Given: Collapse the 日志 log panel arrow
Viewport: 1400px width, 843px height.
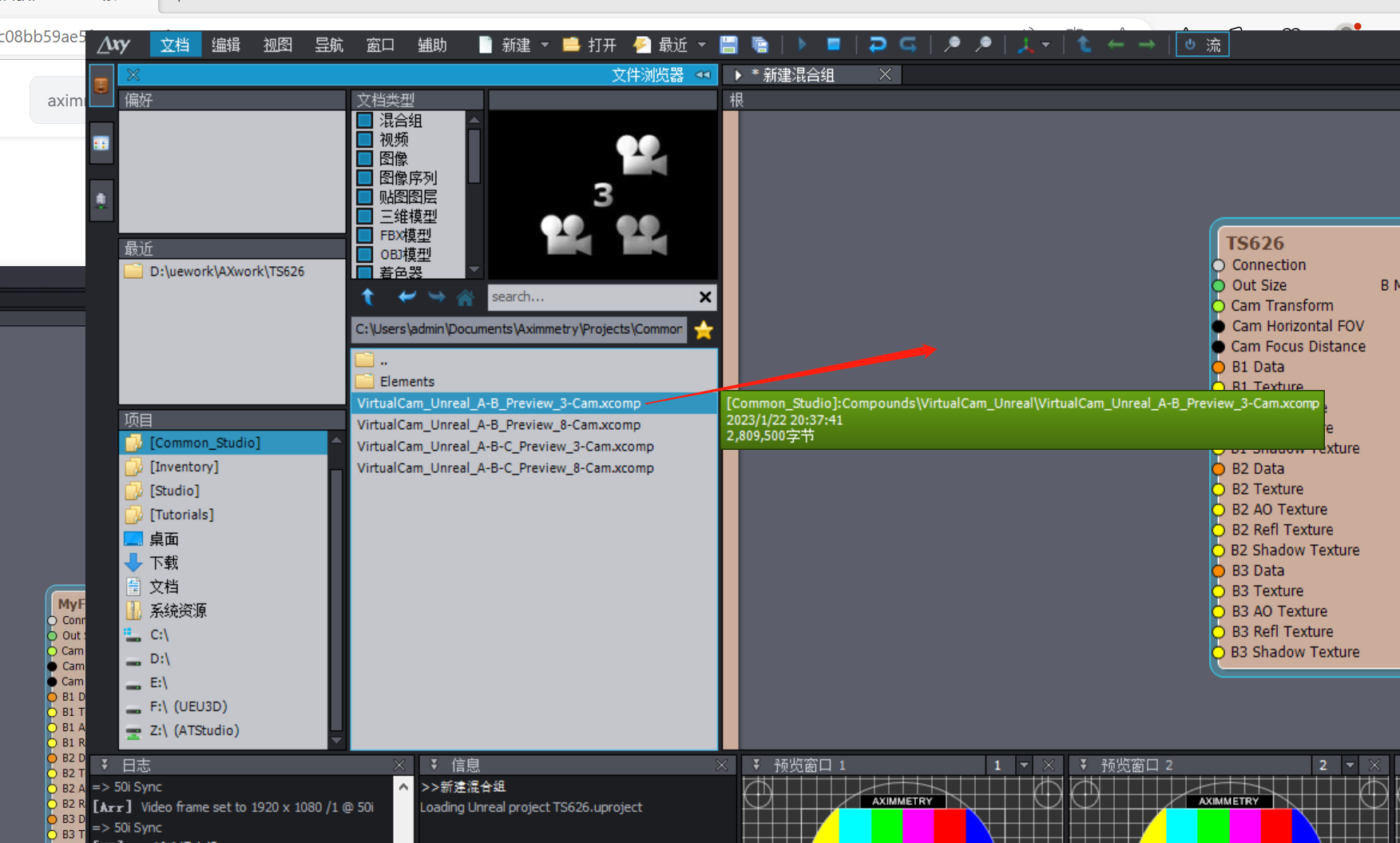Looking at the screenshot, I should (105, 765).
